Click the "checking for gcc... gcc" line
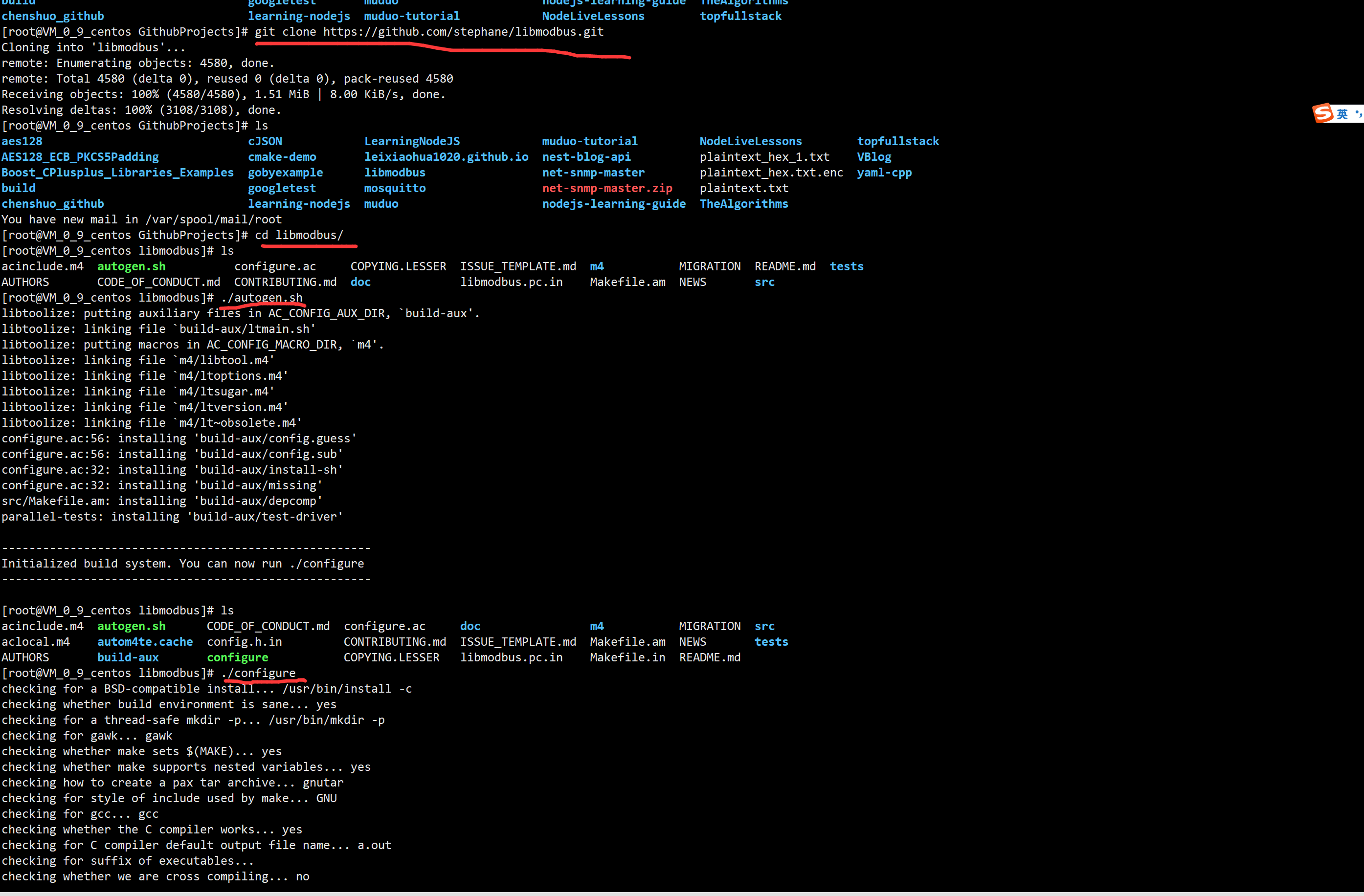The width and height of the screenshot is (1364, 896). pyautogui.click(x=80, y=814)
